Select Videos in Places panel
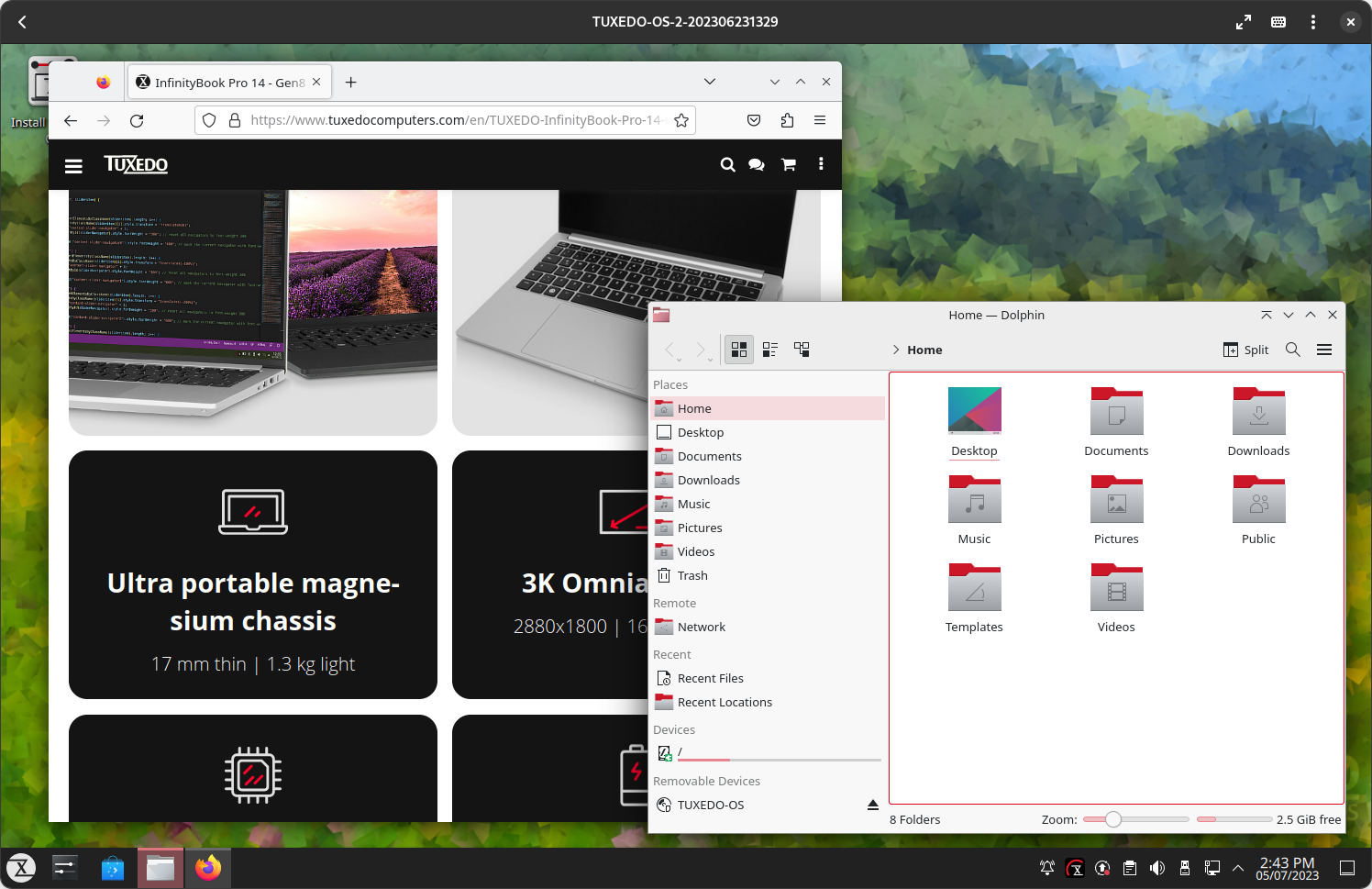 pos(768,551)
